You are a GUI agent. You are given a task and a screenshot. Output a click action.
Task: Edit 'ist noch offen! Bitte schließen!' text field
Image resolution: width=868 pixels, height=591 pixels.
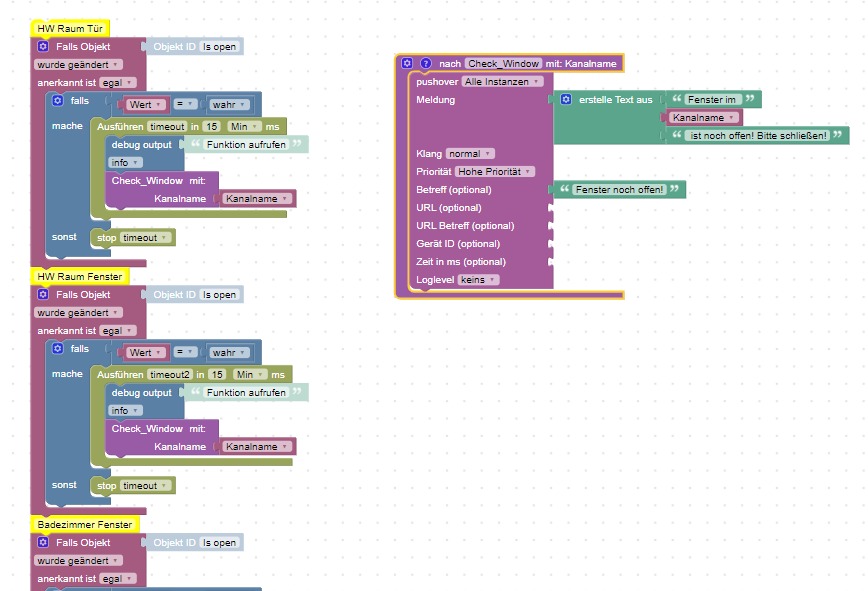click(x=758, y=136)
